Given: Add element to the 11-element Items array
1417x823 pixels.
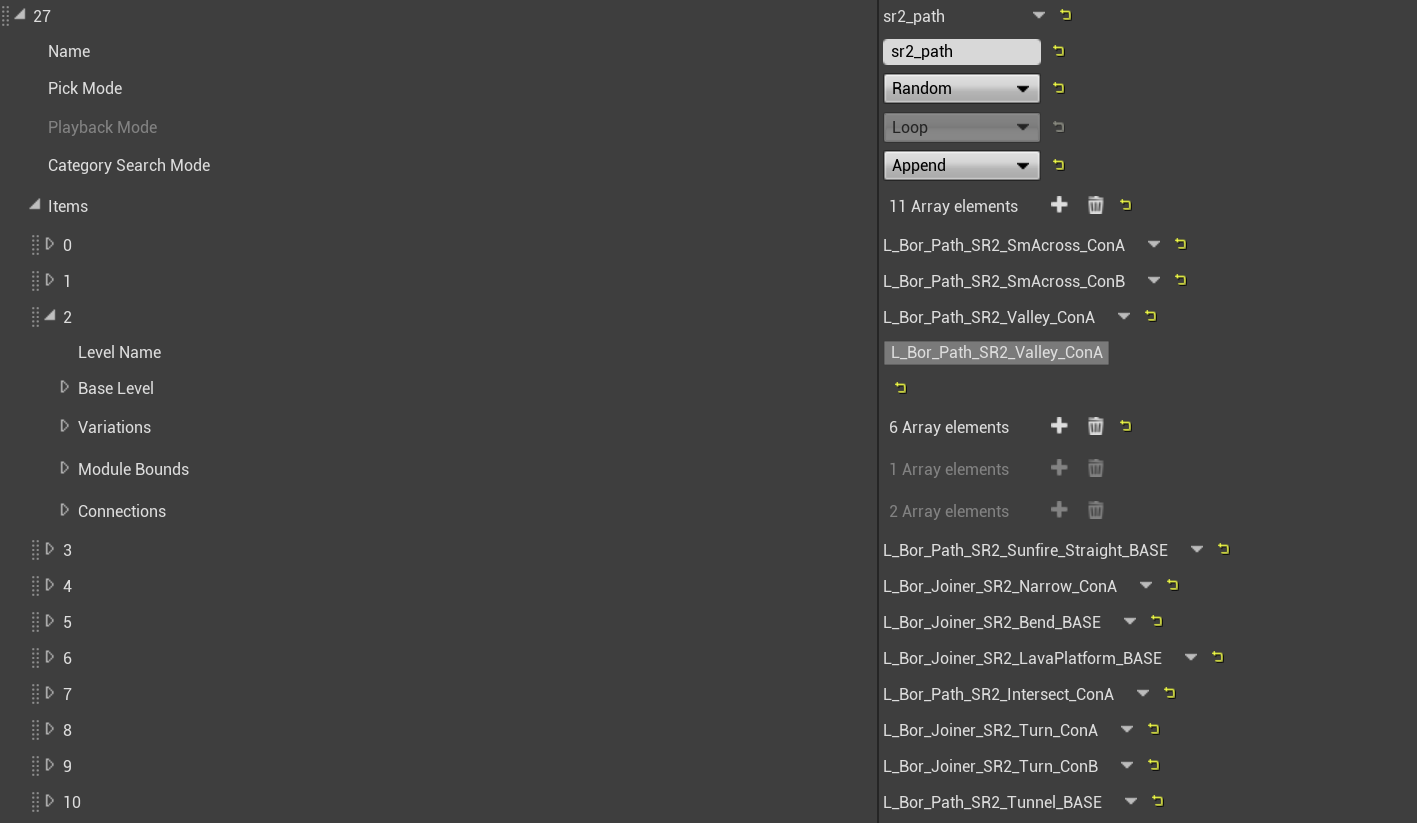Looking at the screenshot, I should coord(1059,205).
